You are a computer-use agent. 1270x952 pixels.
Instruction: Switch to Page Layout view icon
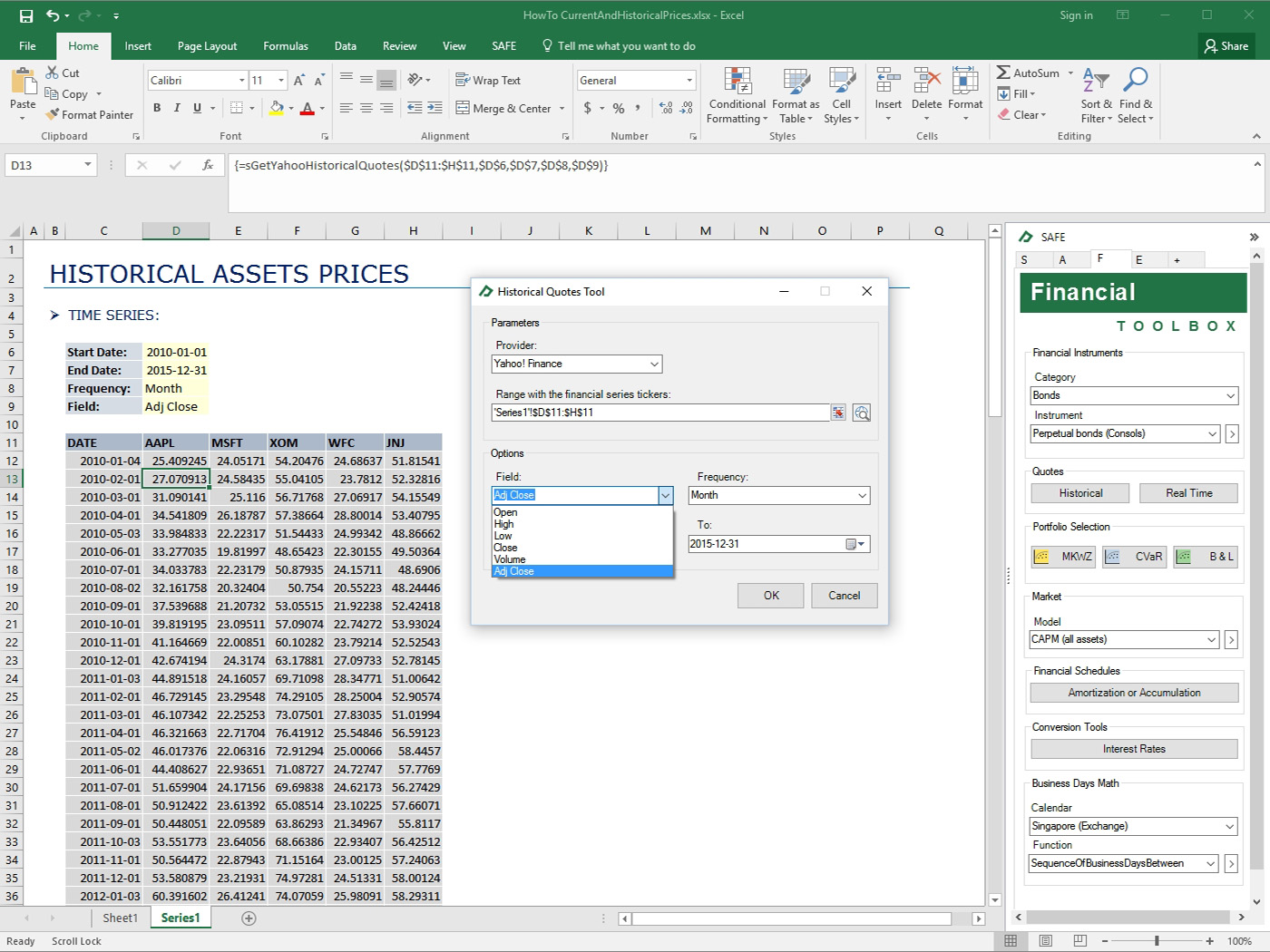1045,940
